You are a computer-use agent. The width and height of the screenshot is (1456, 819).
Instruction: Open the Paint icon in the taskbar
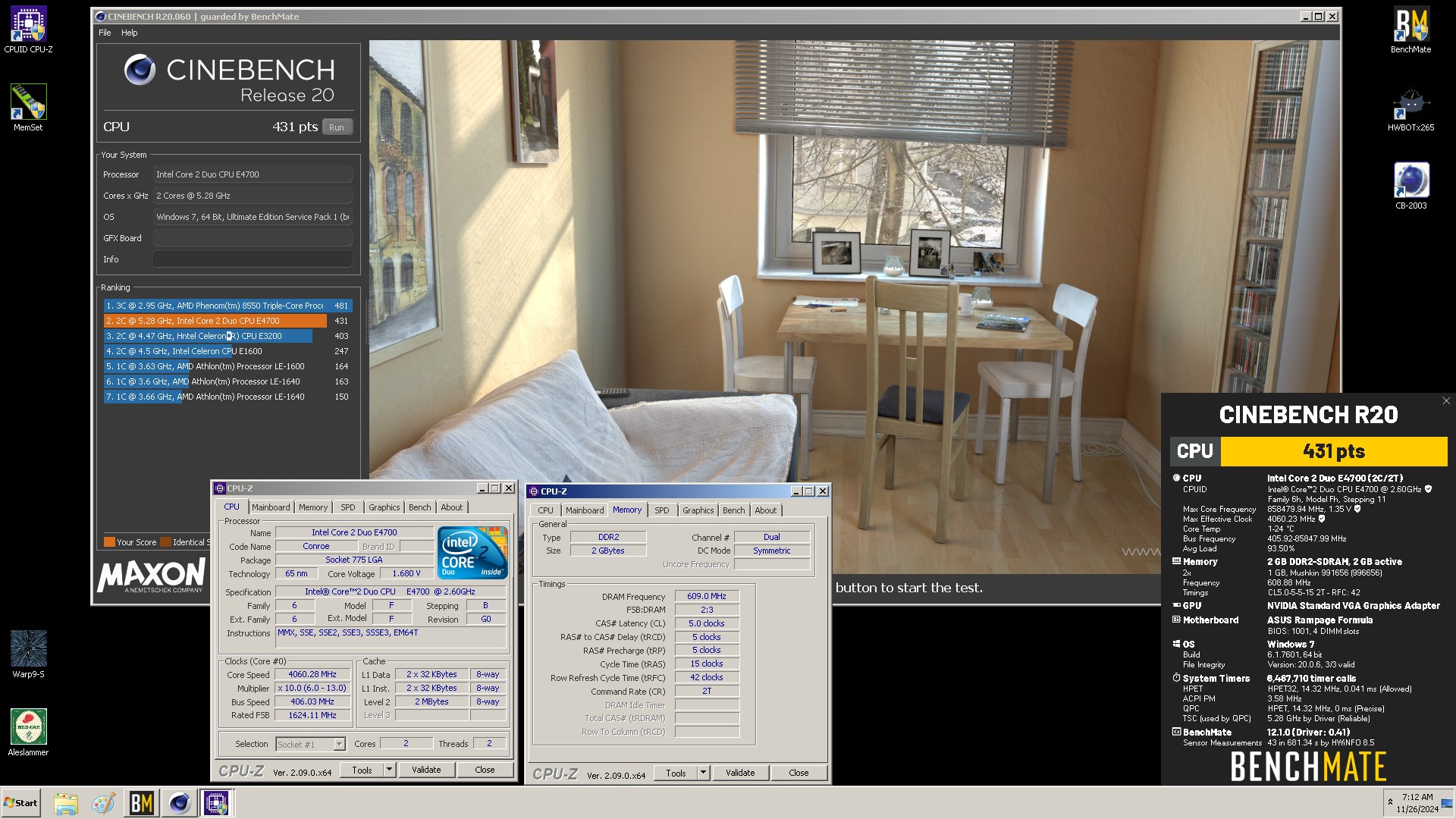click(103, 803)
